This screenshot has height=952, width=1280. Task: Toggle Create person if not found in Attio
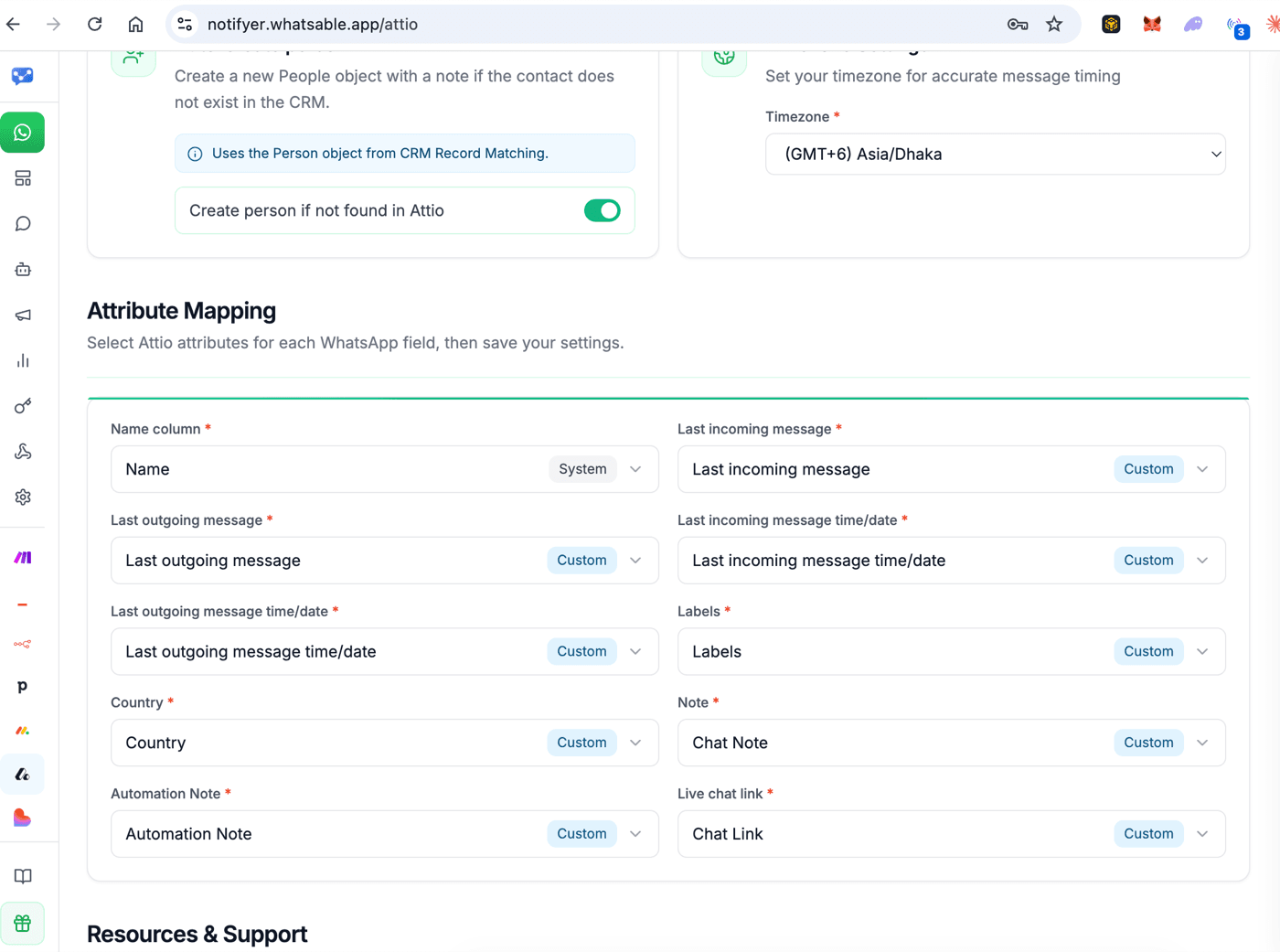[x=603, y=210]
